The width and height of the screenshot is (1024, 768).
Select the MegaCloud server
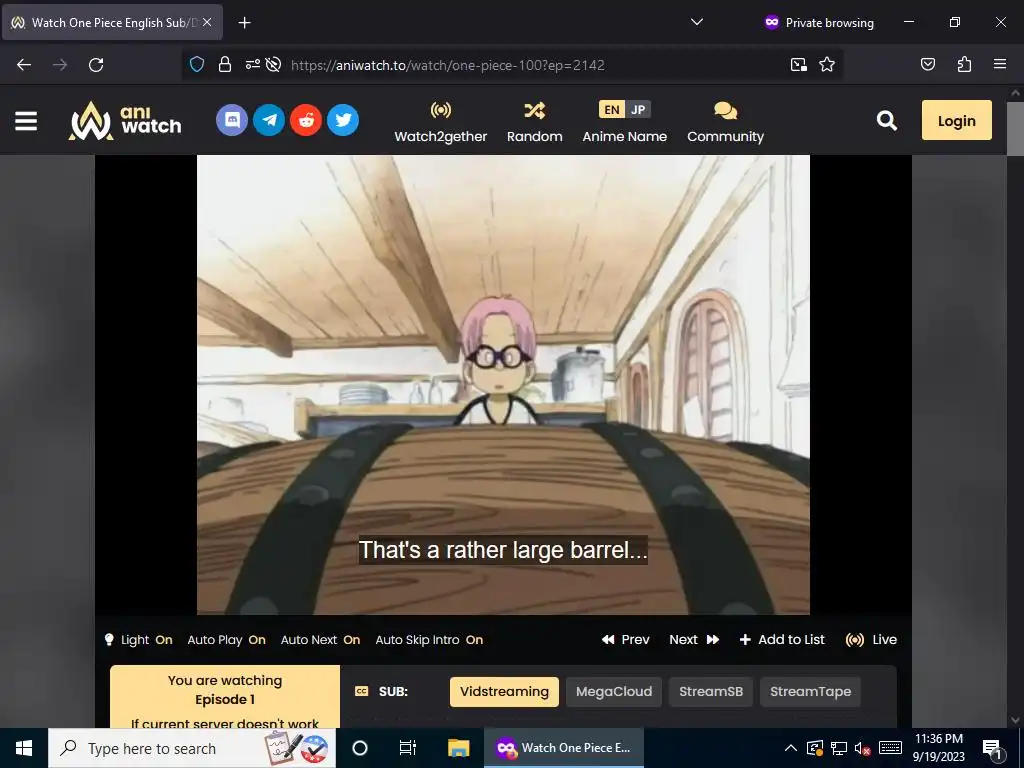coord(614,692)
